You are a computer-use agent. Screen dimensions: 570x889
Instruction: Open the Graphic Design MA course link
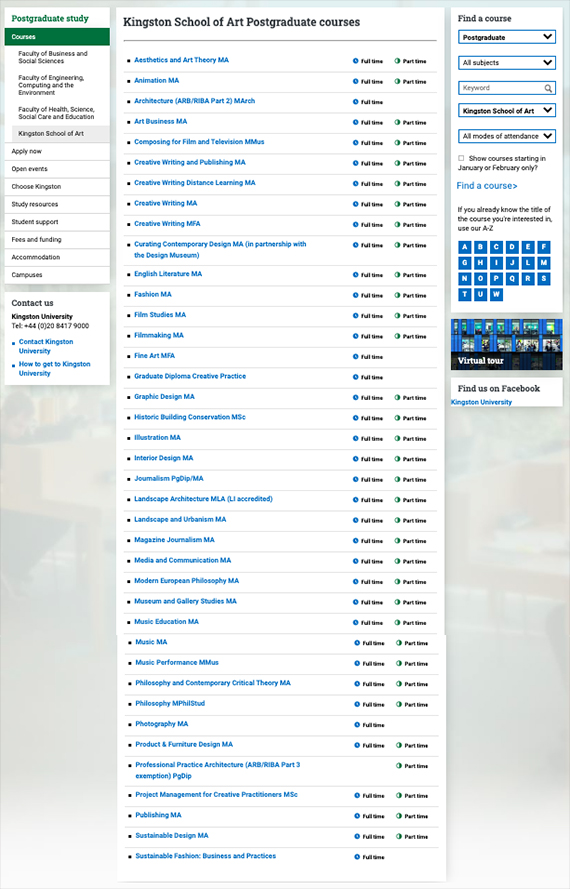tap(164, 396)
